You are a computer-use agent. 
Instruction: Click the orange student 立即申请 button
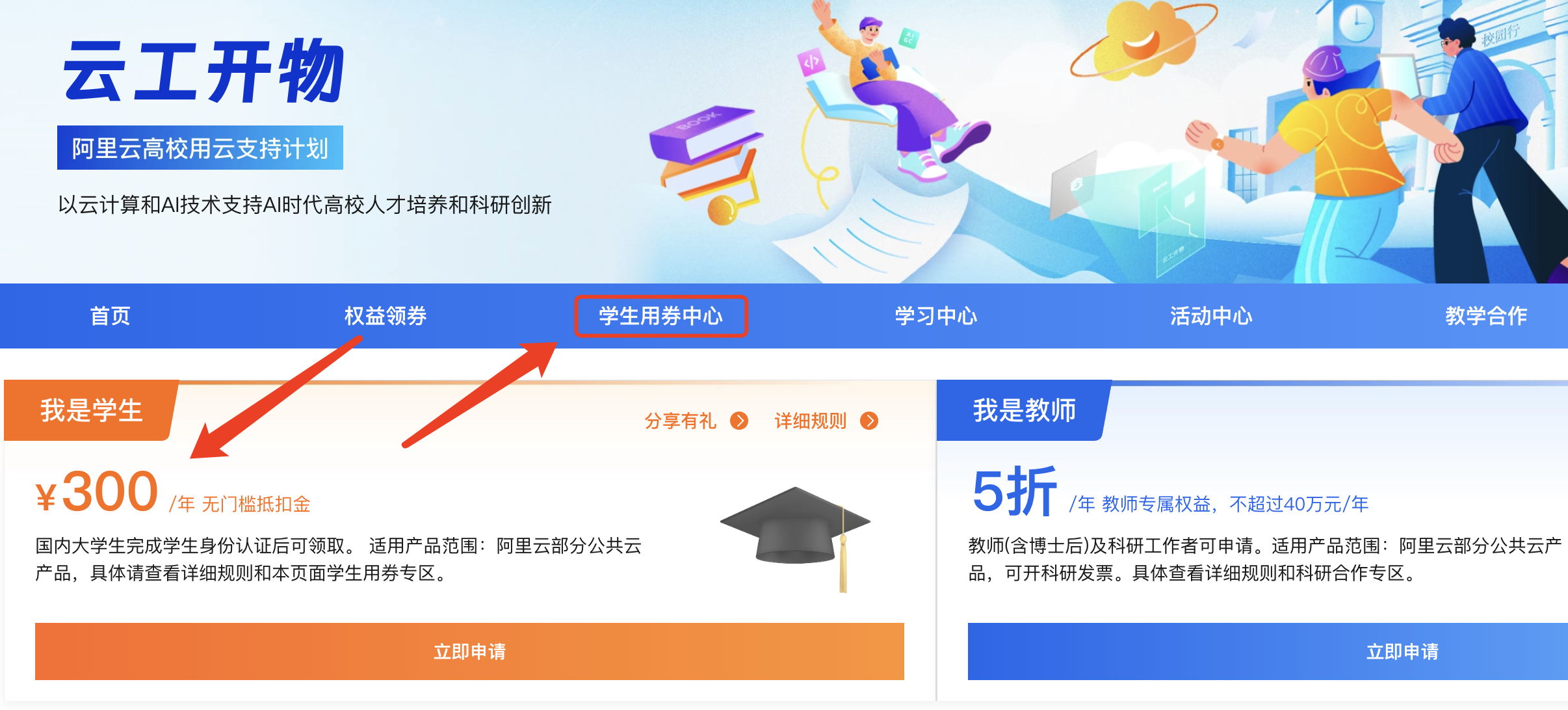pyautogui.click(x=469, y=651)
